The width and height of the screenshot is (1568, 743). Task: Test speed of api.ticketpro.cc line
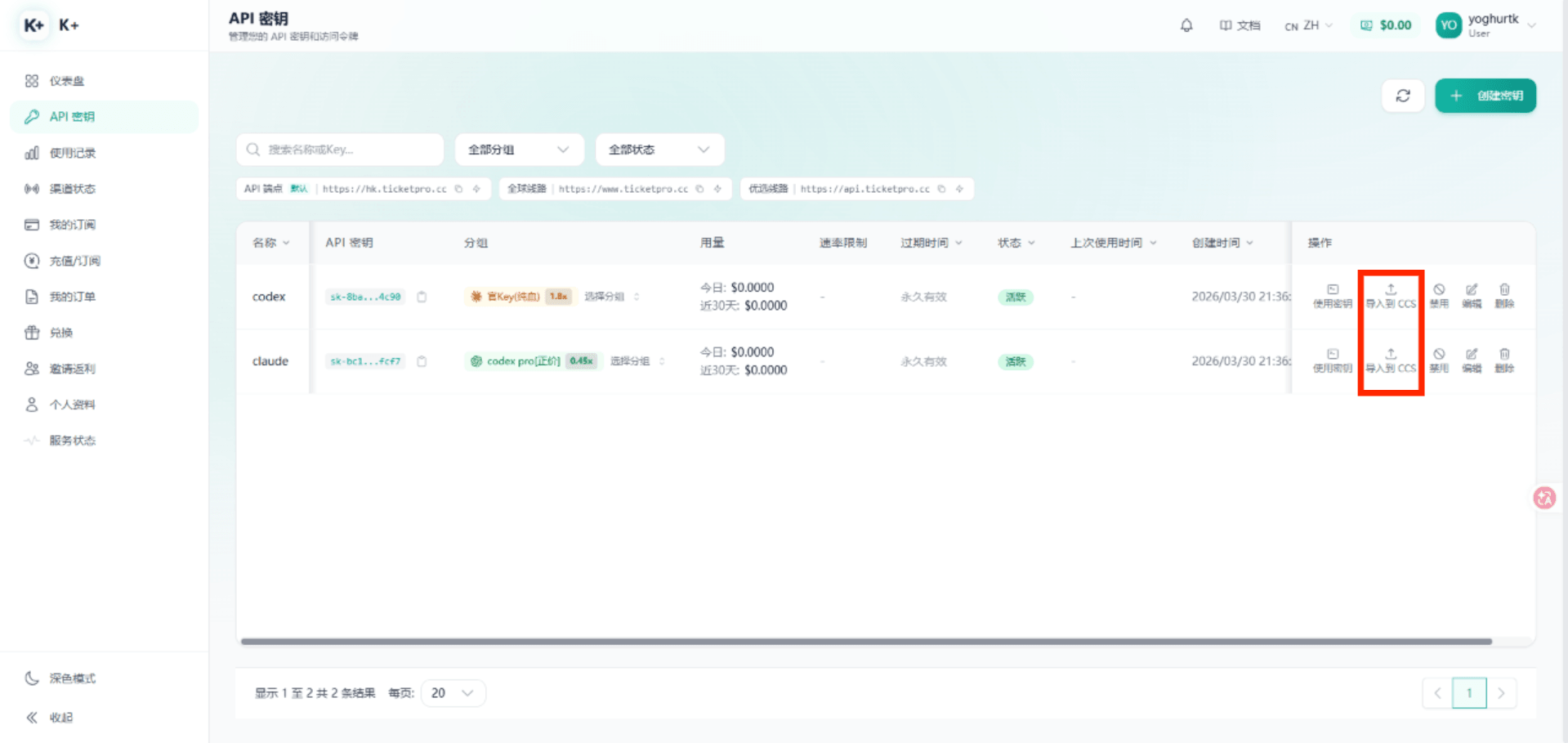[x=959, y=189]
